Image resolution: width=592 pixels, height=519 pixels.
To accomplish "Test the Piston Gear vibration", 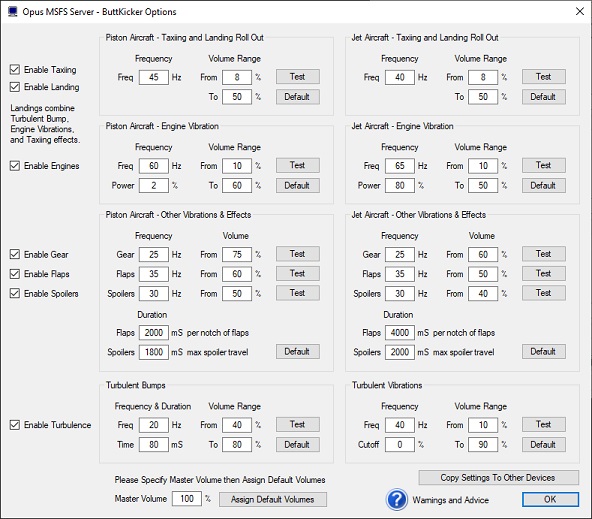I will tap(298, 254).
